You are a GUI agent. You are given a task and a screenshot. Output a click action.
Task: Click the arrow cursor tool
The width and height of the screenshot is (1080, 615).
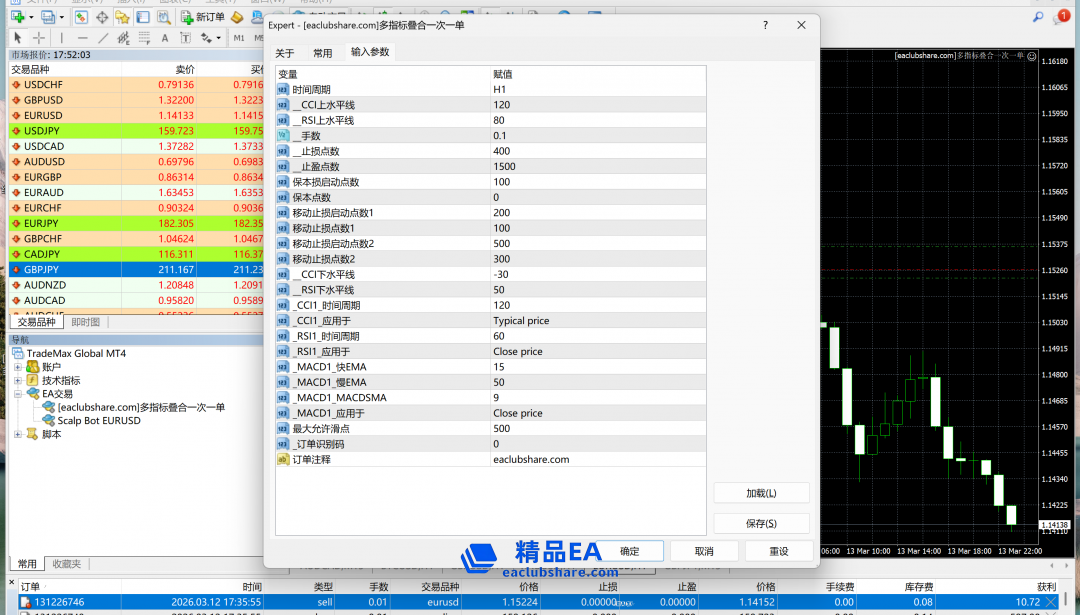[17, 38]
